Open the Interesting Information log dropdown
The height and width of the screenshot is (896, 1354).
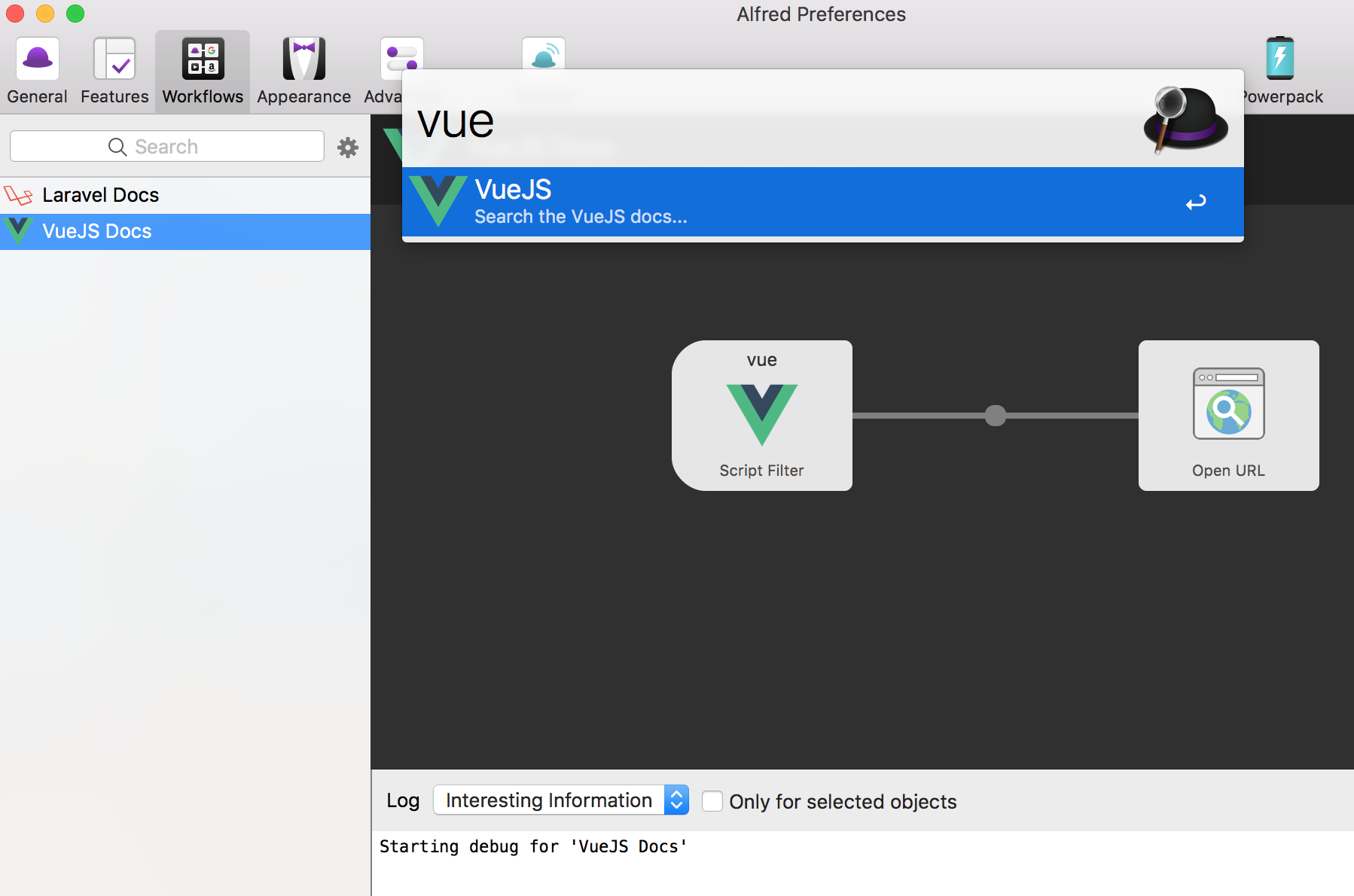point(561,800)
